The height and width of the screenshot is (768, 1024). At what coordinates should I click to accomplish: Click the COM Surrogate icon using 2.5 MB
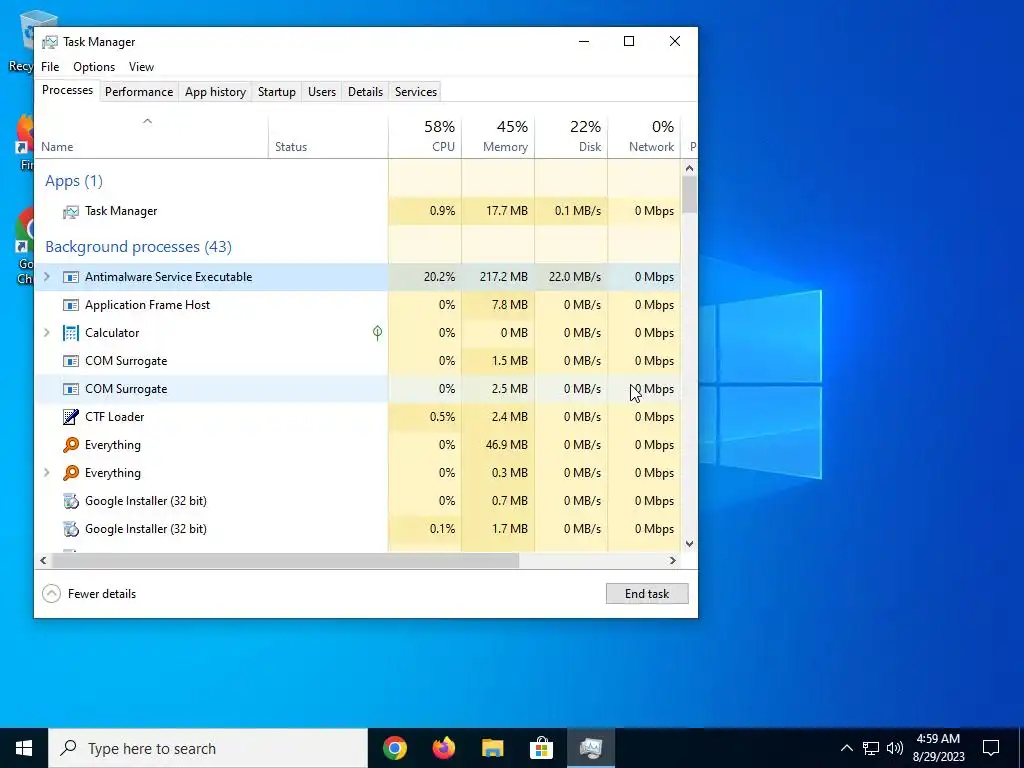(71, 389)
